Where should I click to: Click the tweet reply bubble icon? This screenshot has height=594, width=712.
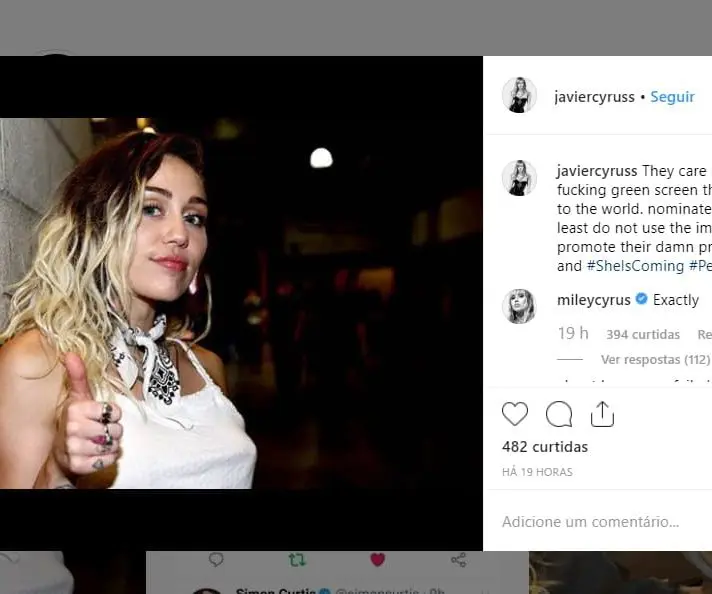coord(216,560)
